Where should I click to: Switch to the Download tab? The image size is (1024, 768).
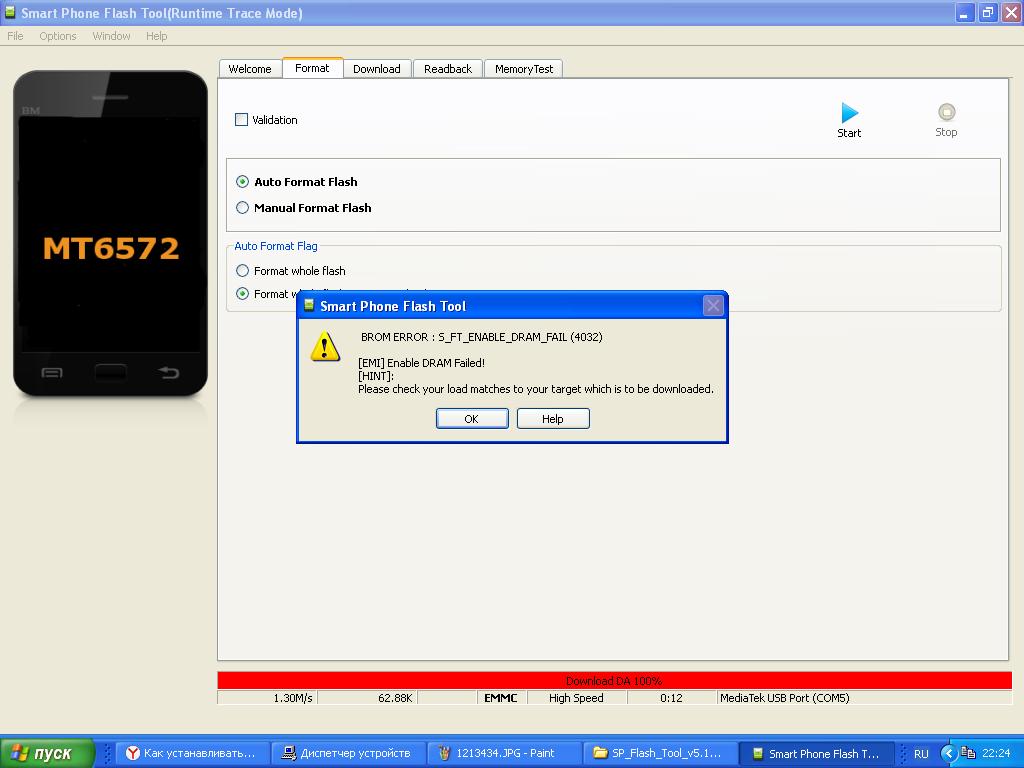376,69
